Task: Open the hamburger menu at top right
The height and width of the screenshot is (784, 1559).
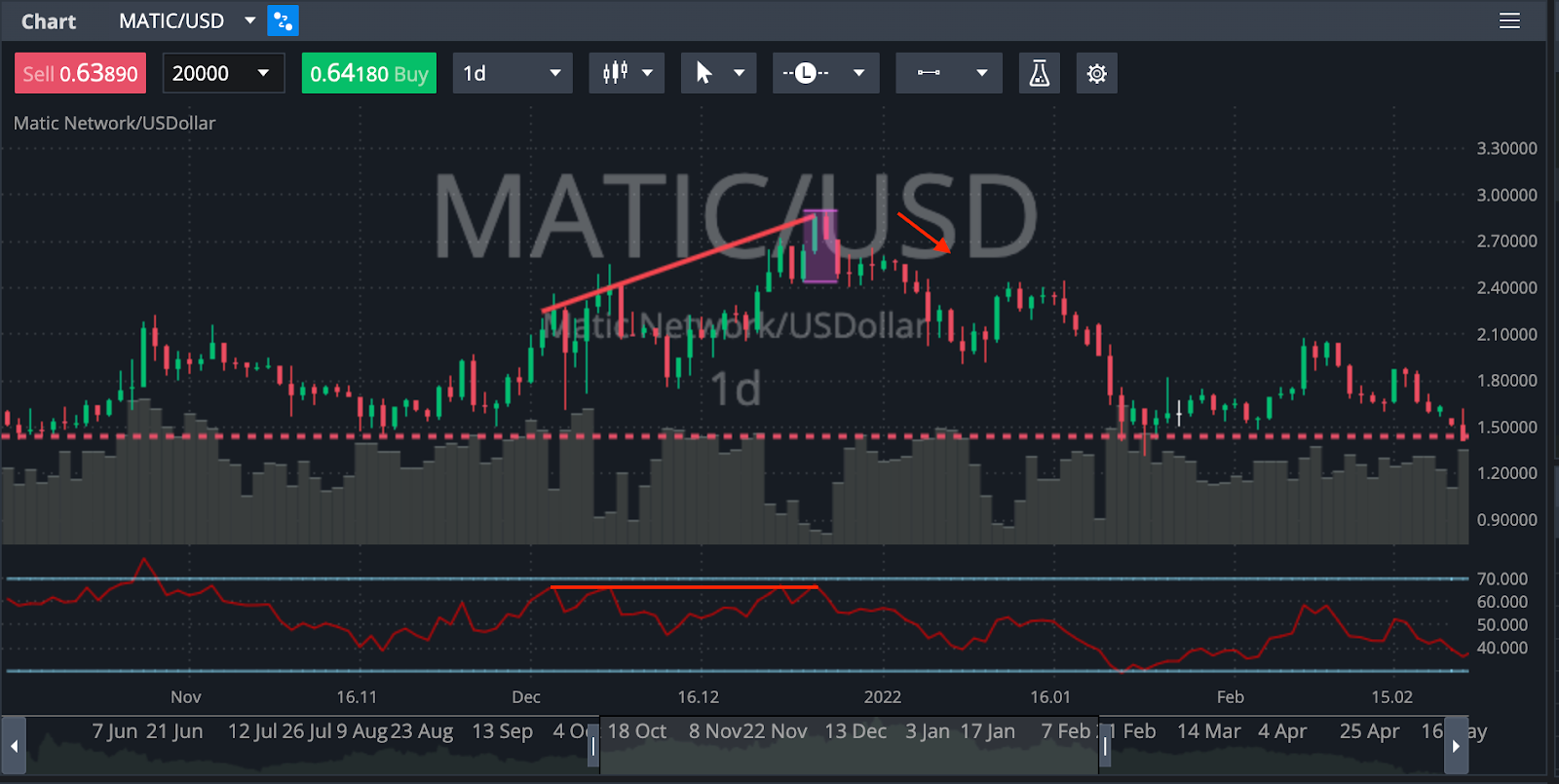Action: click(1509, 20)
